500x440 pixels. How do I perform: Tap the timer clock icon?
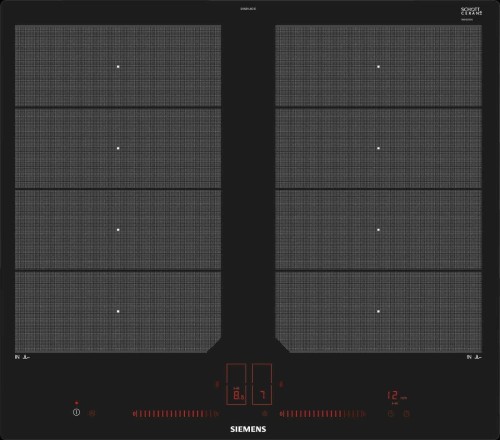(x=391, y=414)
